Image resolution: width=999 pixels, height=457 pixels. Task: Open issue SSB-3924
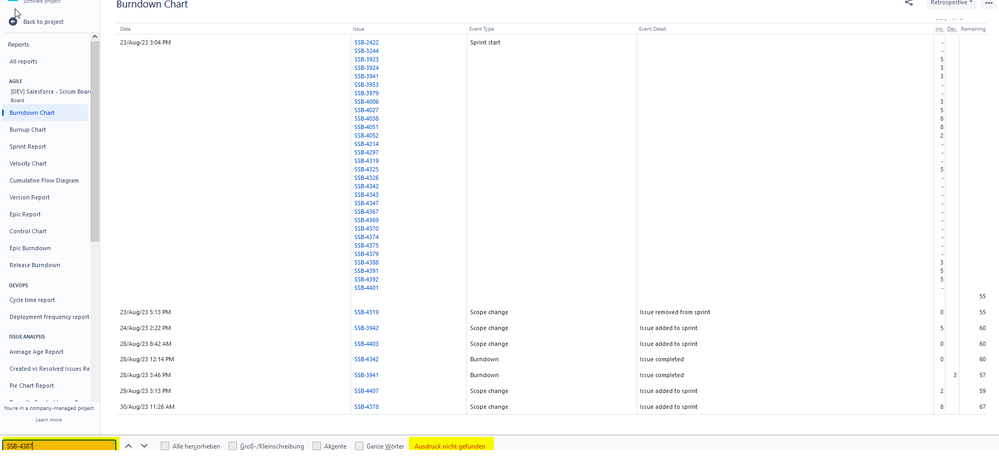click(366, 68)
